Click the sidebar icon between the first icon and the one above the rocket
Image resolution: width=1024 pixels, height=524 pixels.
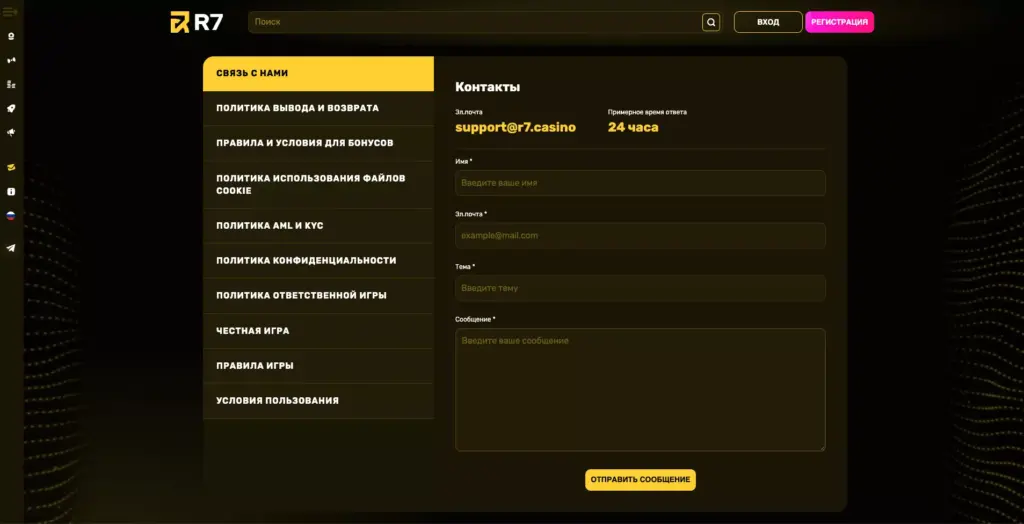click(x=10, y=60)
